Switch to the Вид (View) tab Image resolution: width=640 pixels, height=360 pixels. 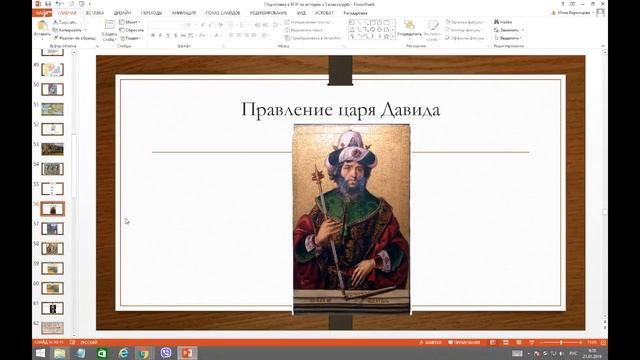(301, 13)
